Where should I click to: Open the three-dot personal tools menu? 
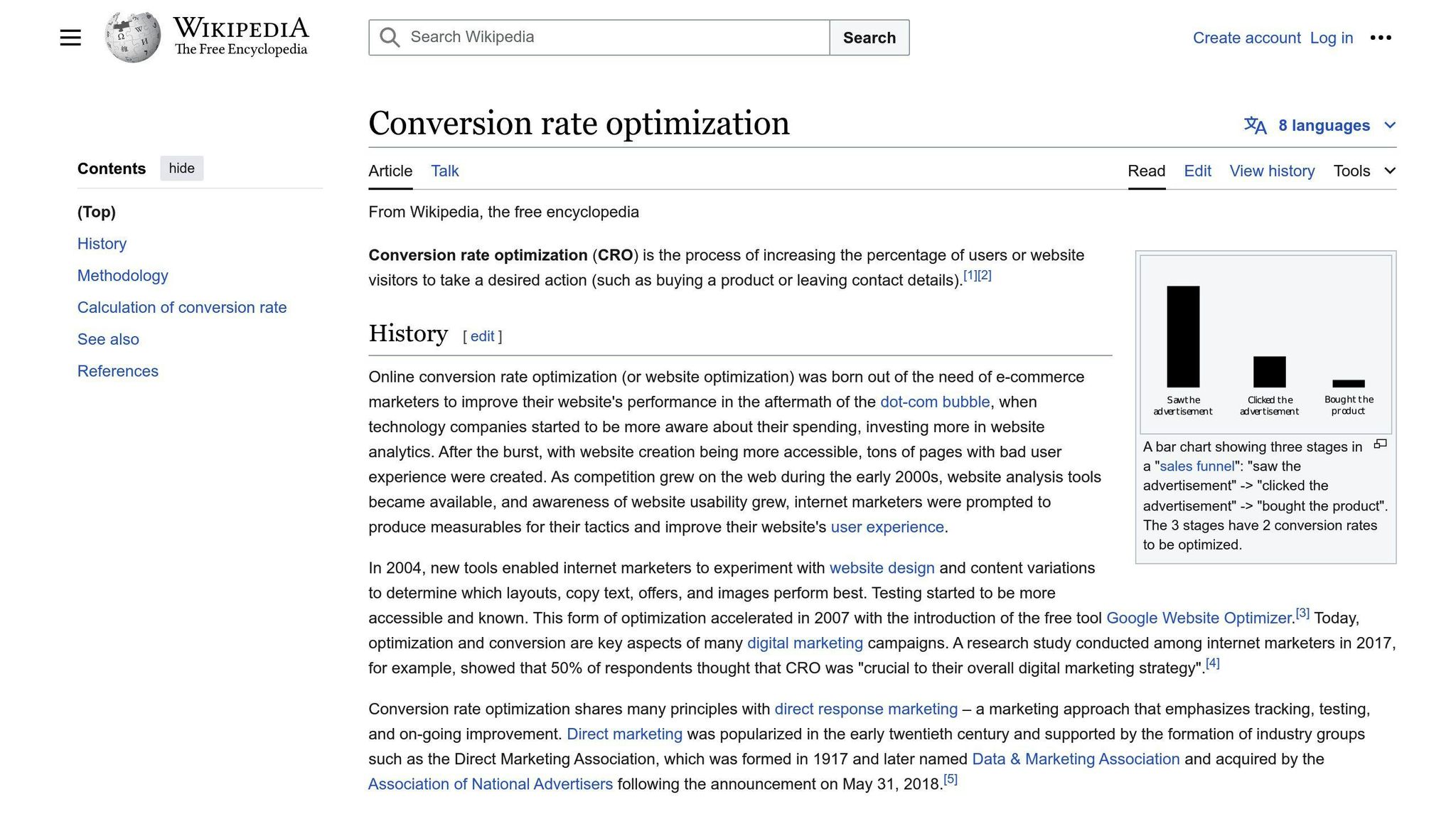point(1380,38)
